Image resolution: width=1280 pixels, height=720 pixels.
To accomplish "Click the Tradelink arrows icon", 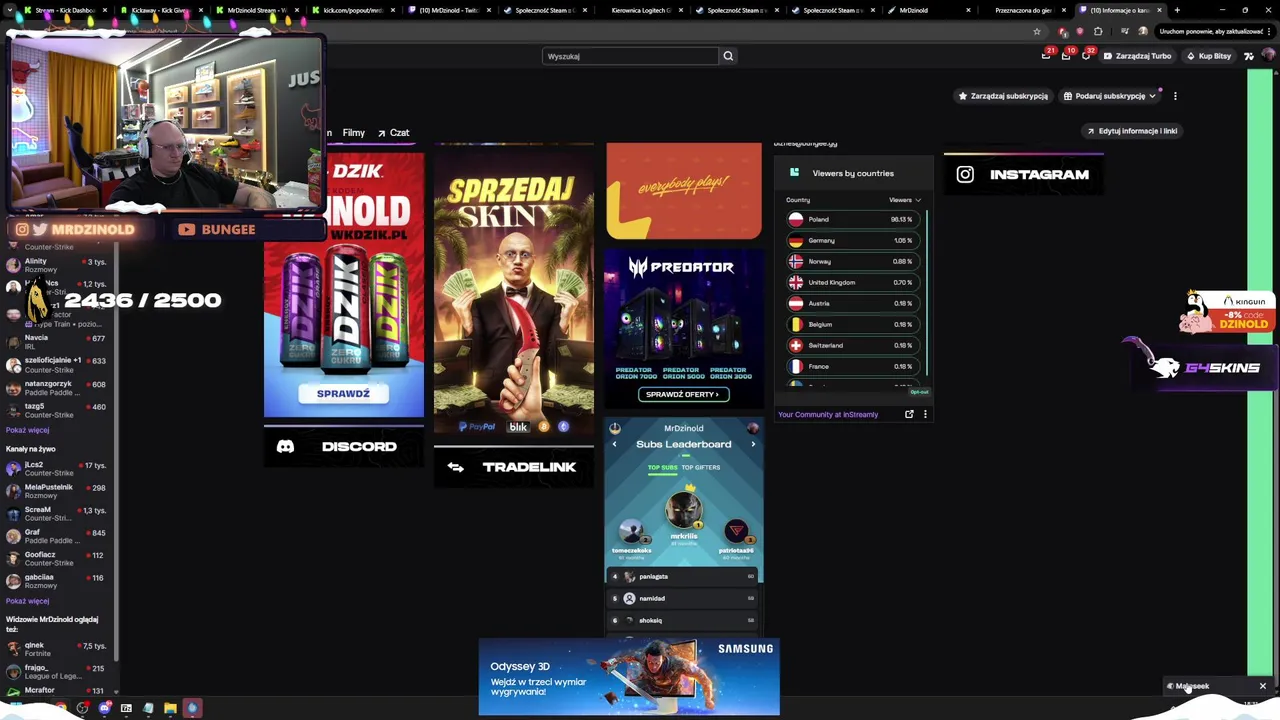I will point(455,467).
